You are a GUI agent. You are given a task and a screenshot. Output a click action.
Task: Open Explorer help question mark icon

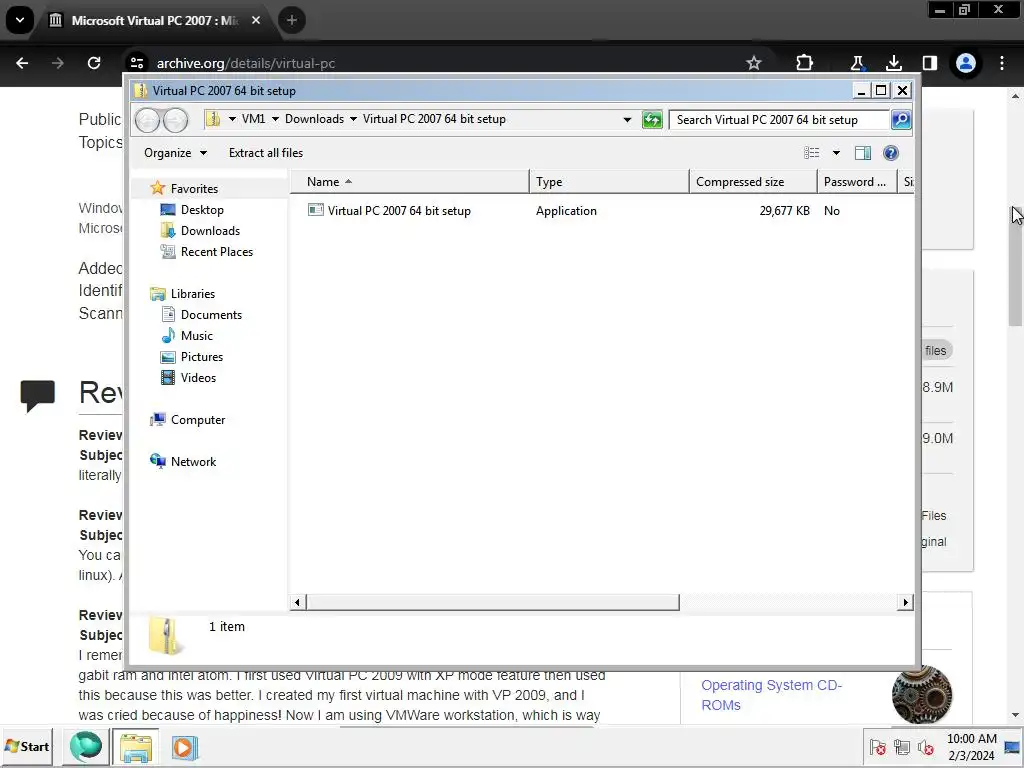point(891,153)
